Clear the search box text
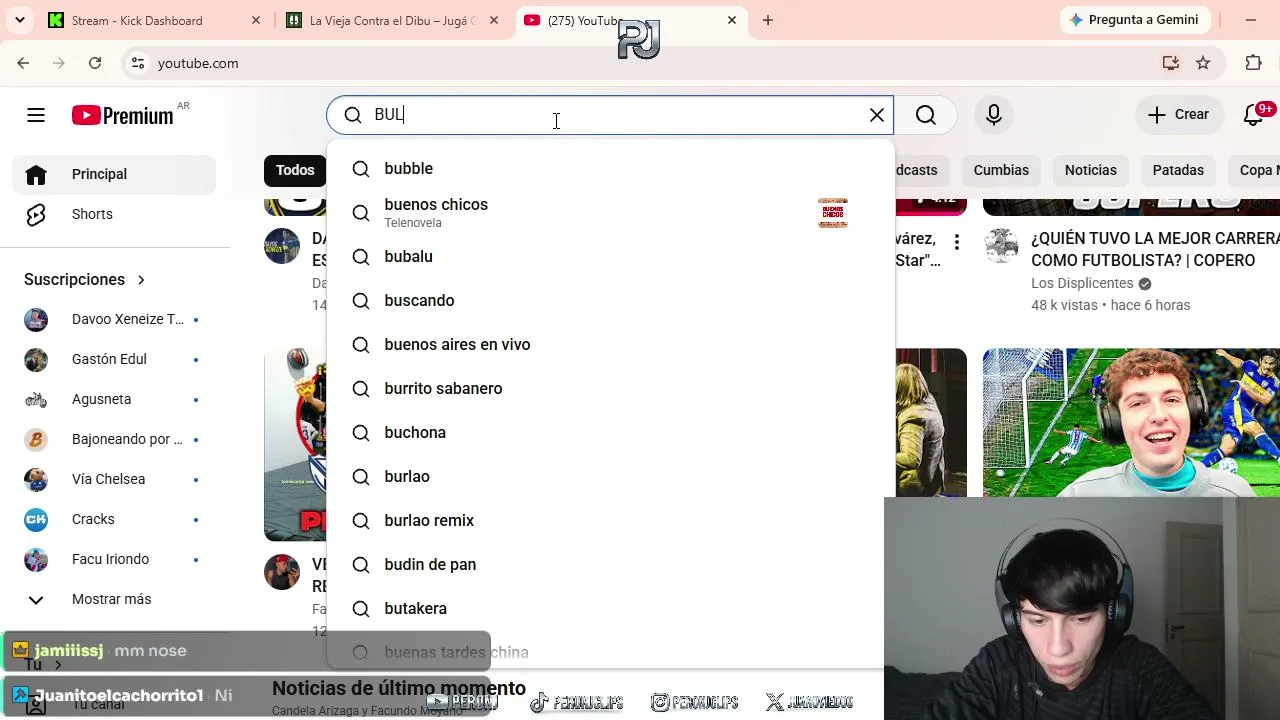 [x=877, y=115]
